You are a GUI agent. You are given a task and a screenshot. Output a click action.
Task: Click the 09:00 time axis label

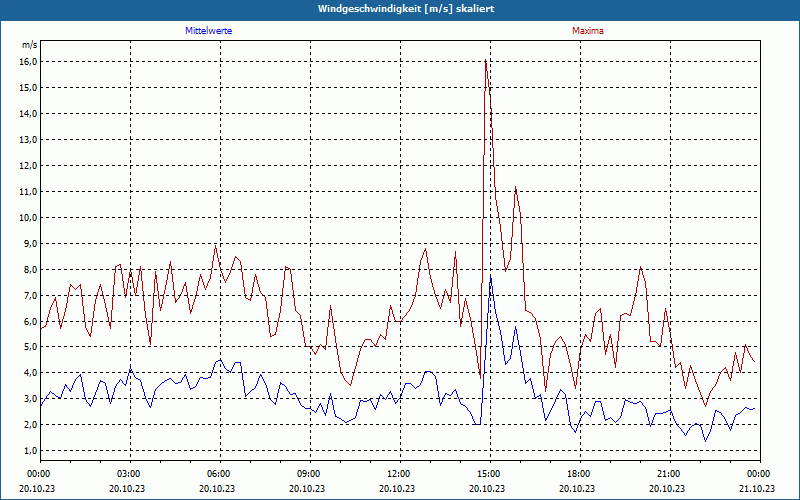(x=310, y=474)
